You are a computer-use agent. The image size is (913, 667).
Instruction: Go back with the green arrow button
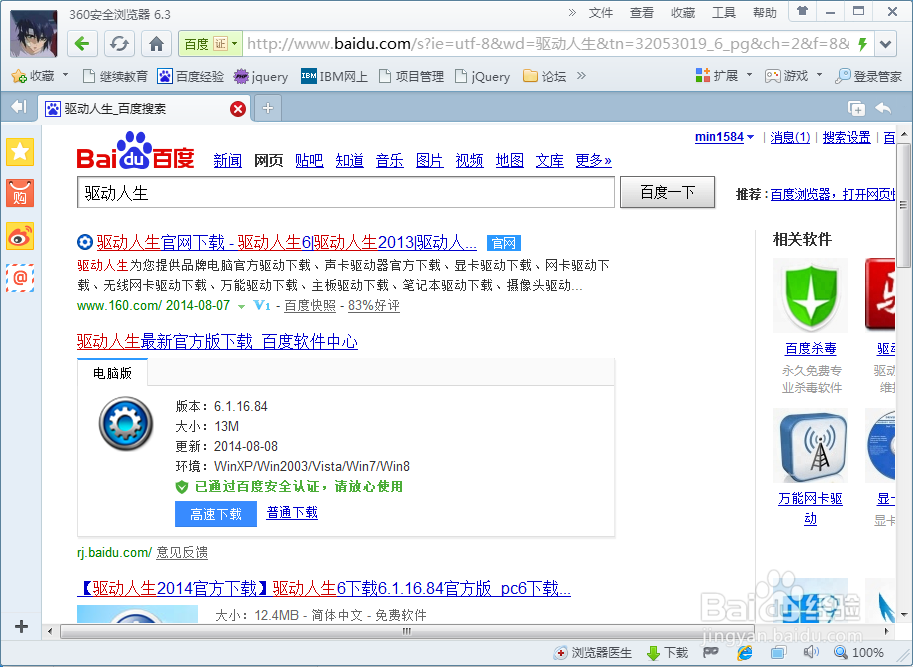[x=82, y=44]
